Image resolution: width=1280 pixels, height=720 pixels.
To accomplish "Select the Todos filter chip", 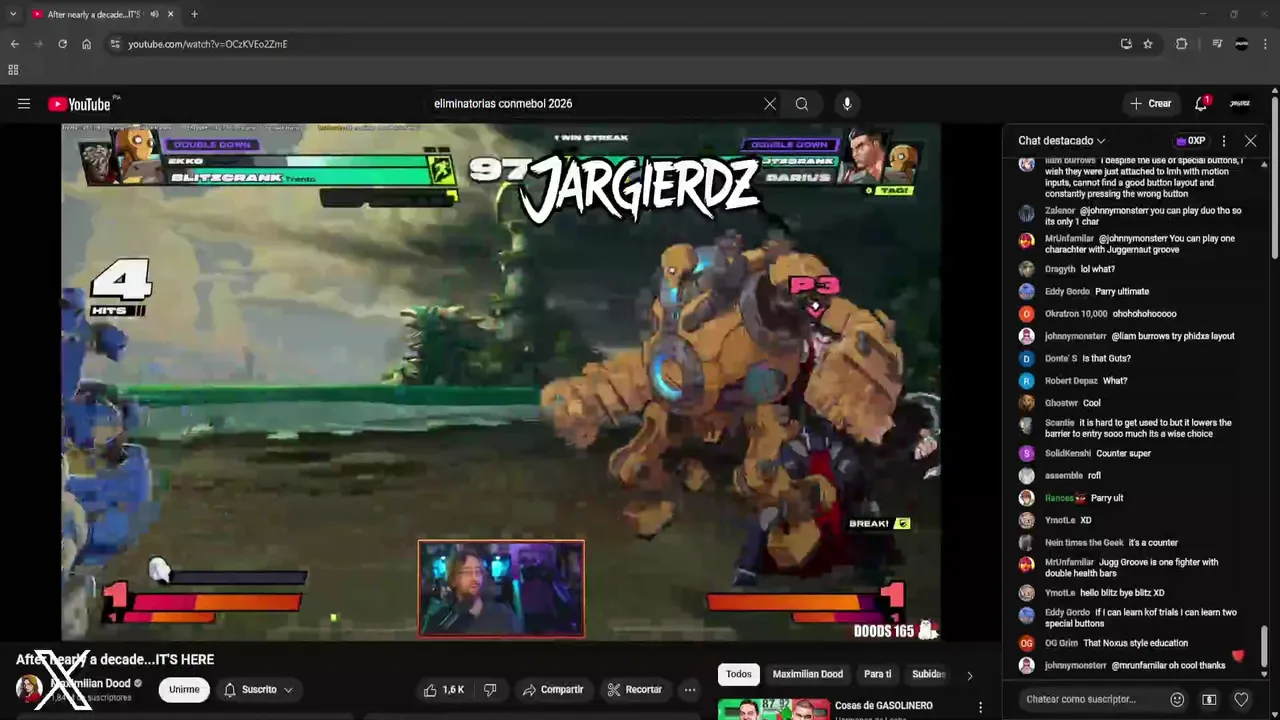I will click(739, 675).
